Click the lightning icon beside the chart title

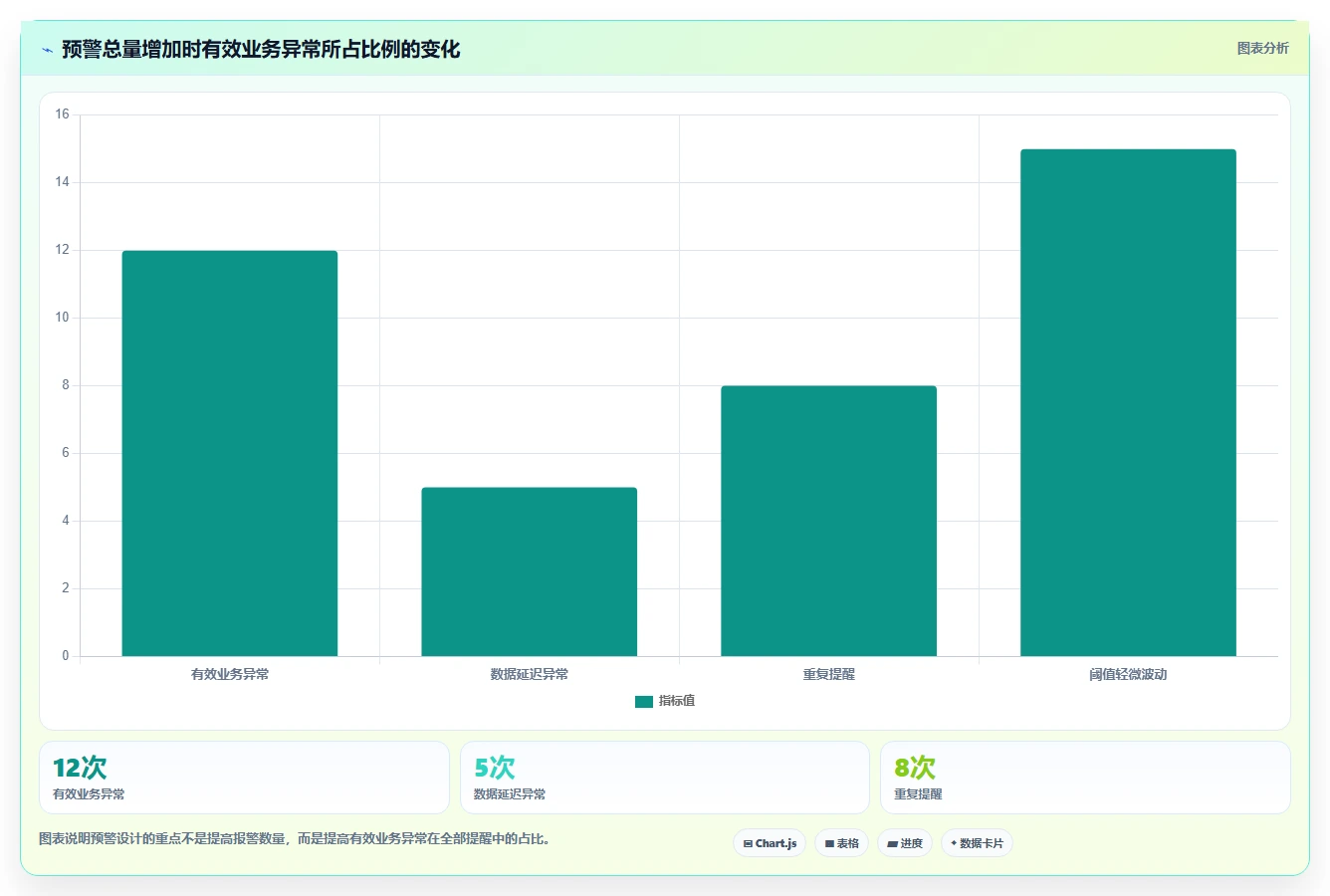tap(47, 50)
